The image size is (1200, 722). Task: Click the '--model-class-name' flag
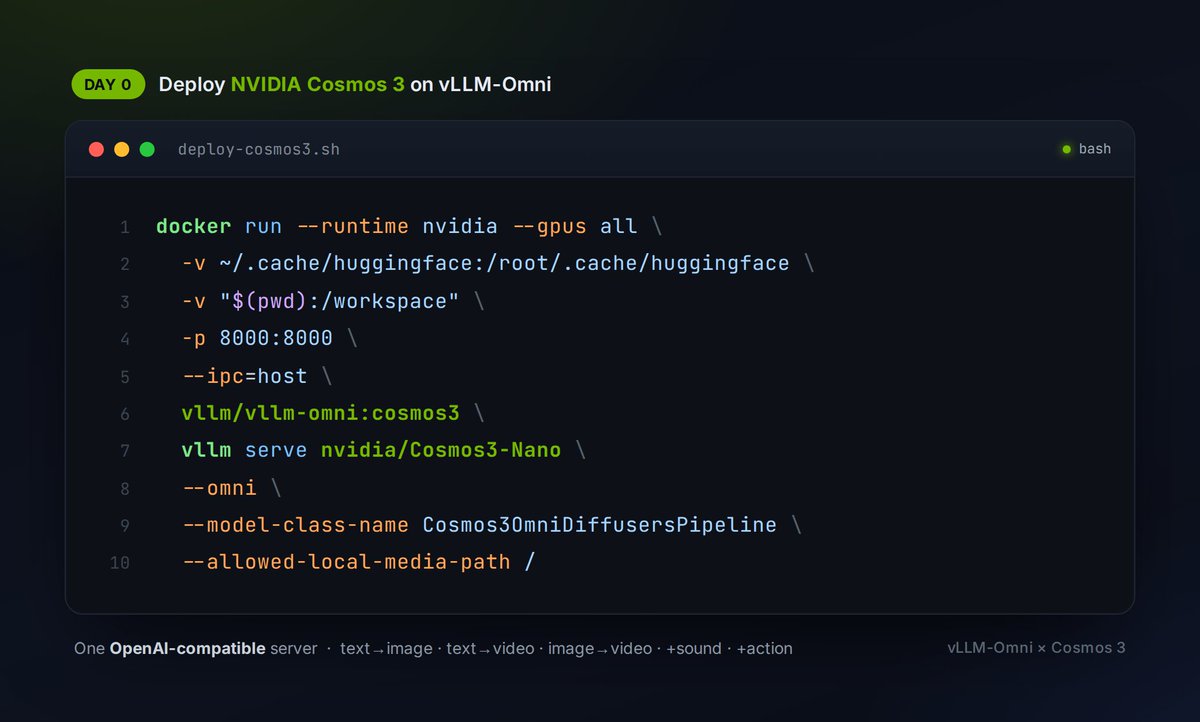[x=295, y=525]
